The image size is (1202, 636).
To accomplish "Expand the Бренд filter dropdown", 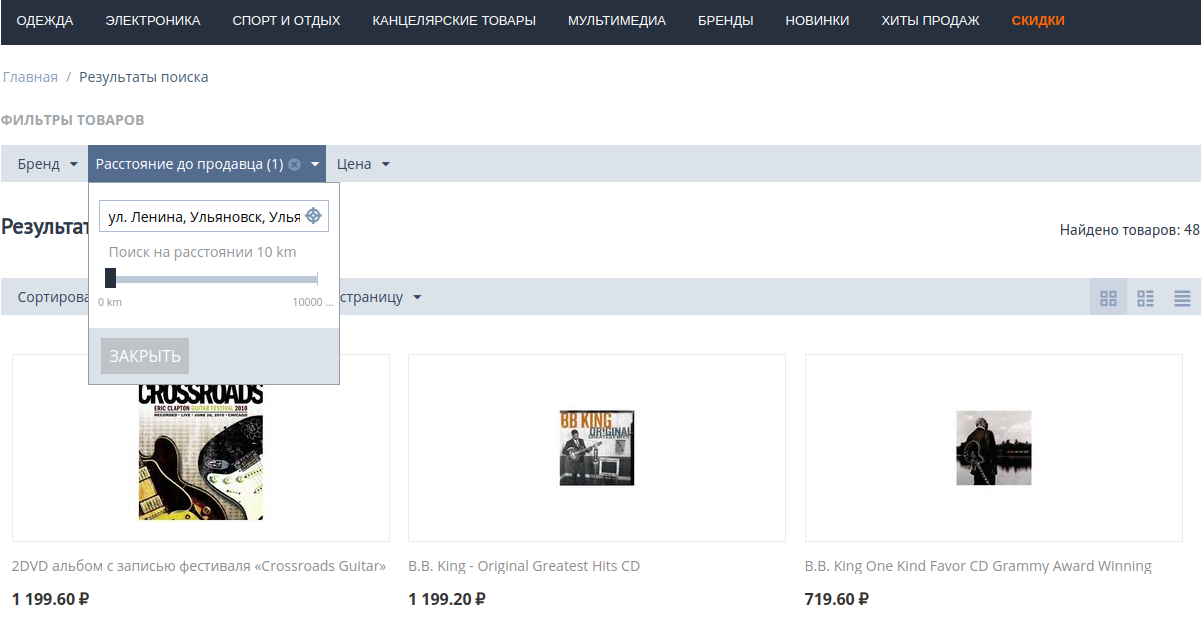I will (47, 164).
